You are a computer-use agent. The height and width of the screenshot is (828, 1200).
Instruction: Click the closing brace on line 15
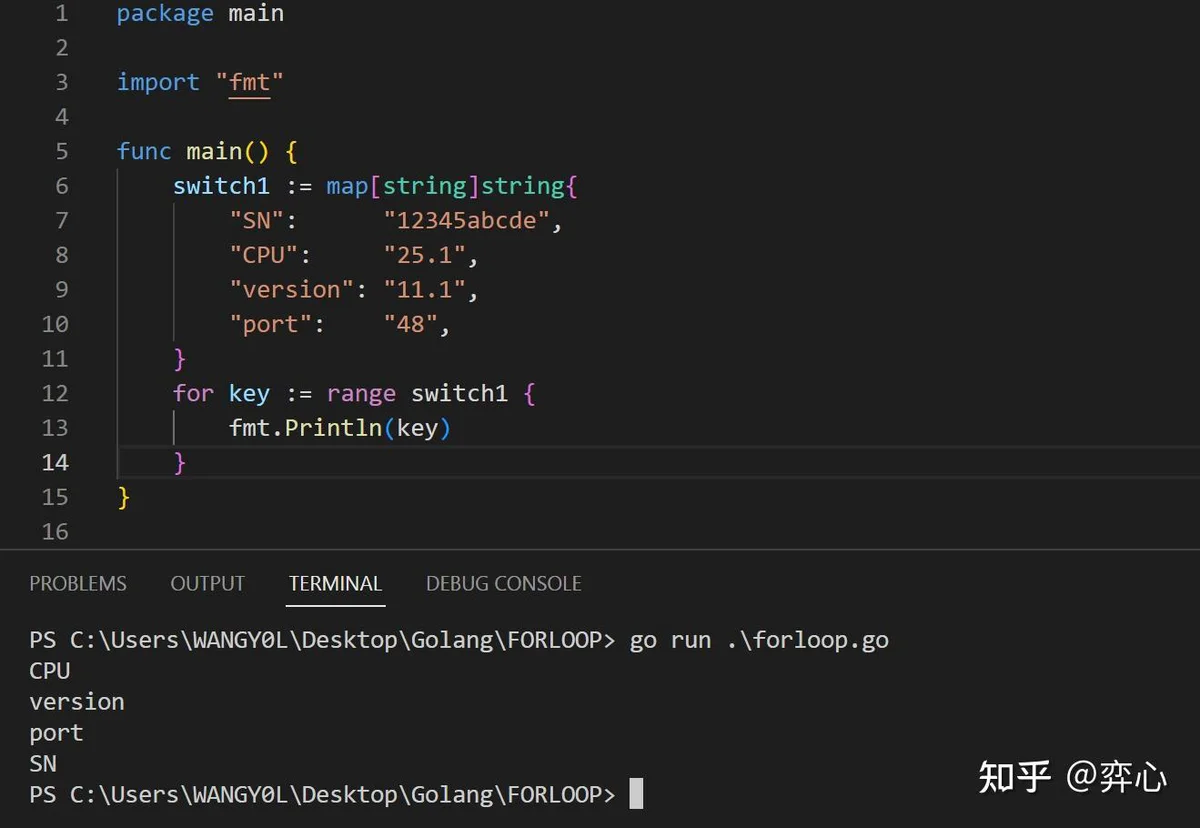click(124, 497)
